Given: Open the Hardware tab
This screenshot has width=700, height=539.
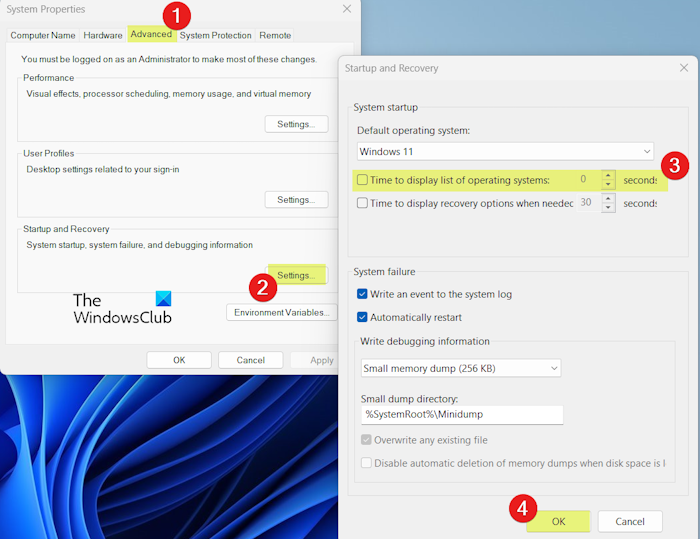Looking at the screenshot, I should tap(103, 35).
